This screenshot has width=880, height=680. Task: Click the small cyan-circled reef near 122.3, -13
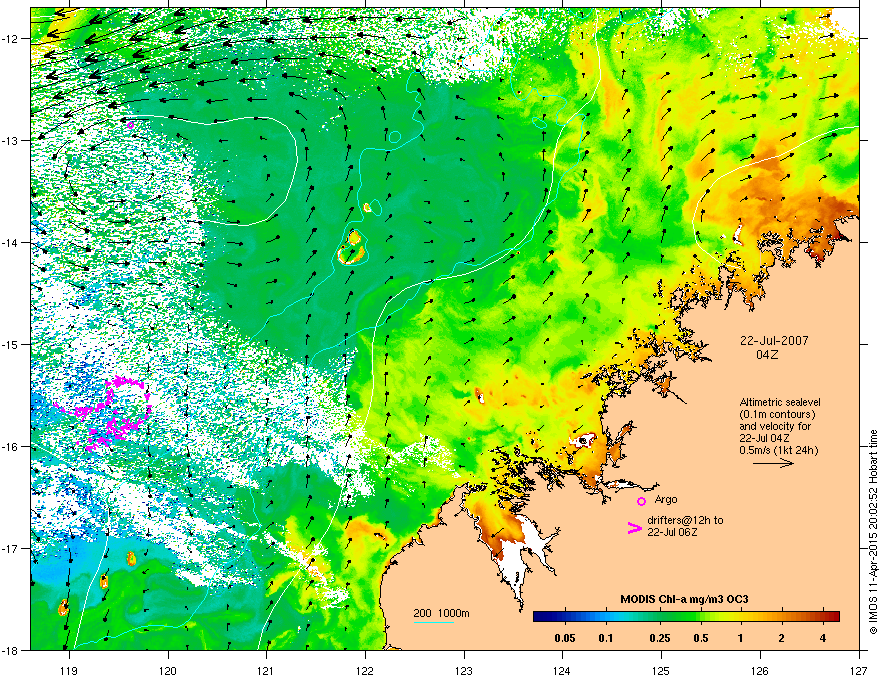pyautogui.click(x=395, y=136)
